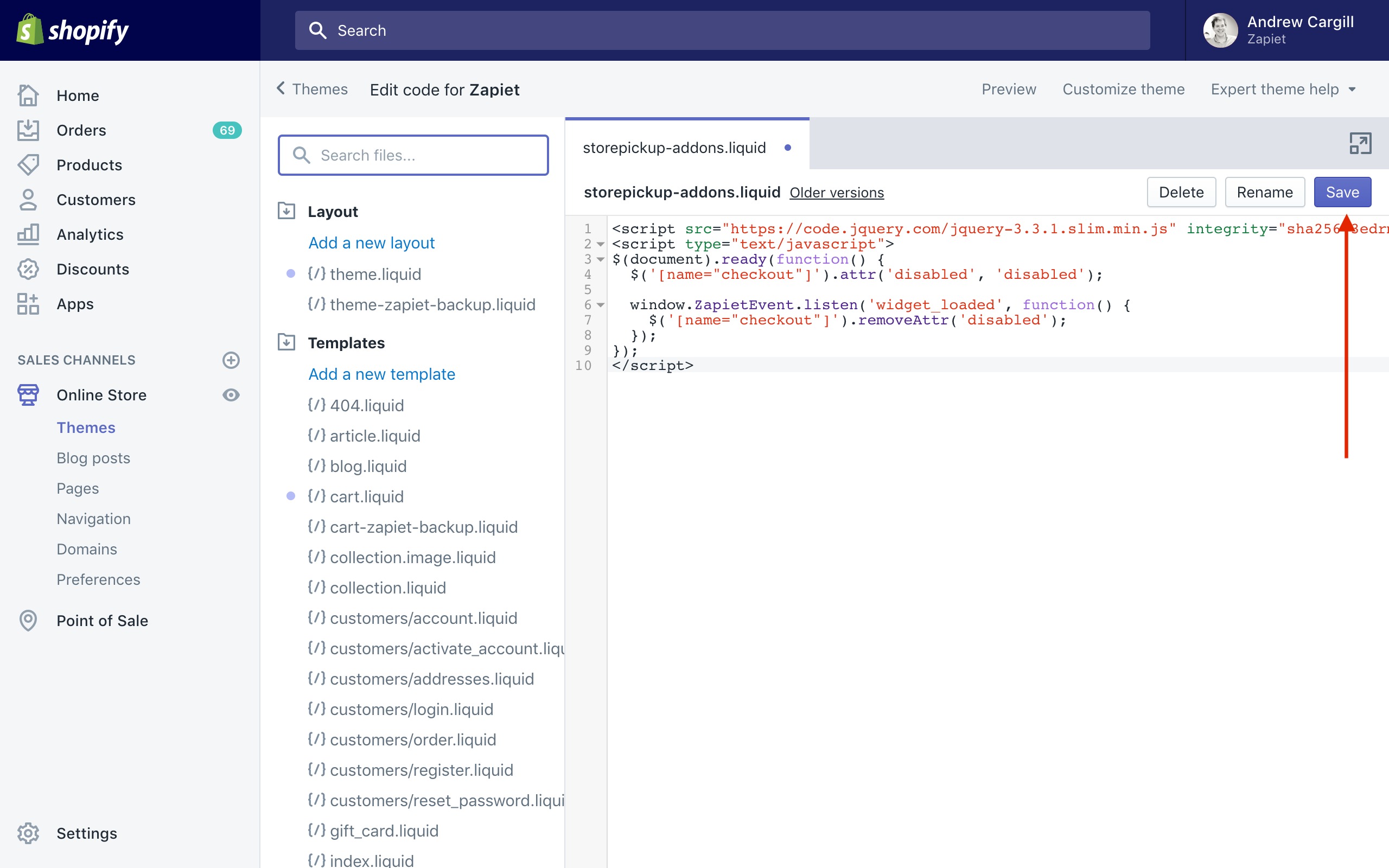Fold code at line 6
The height and width of the screenshot is (868, 1389).
tap(601, 305)
